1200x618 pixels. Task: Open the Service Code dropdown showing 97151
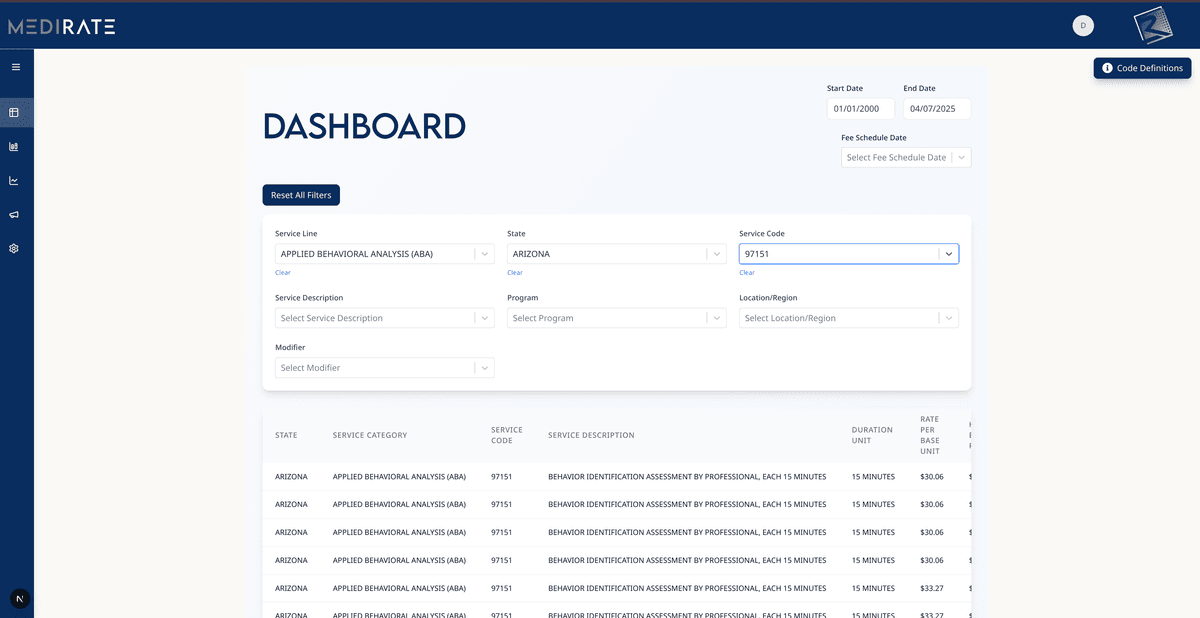tap(849, 254)
